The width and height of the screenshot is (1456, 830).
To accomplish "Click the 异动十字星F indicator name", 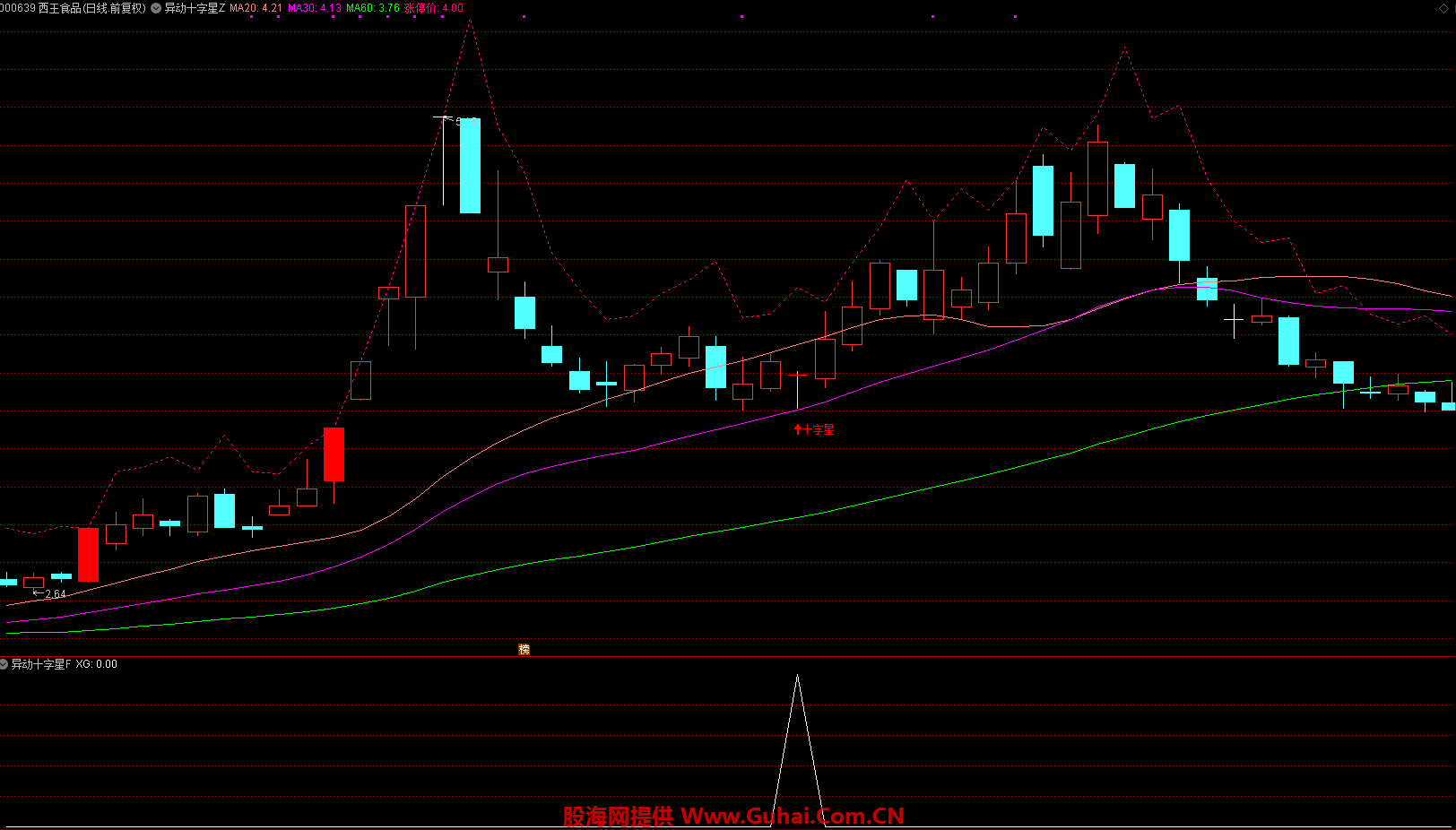I will [40, 664].
